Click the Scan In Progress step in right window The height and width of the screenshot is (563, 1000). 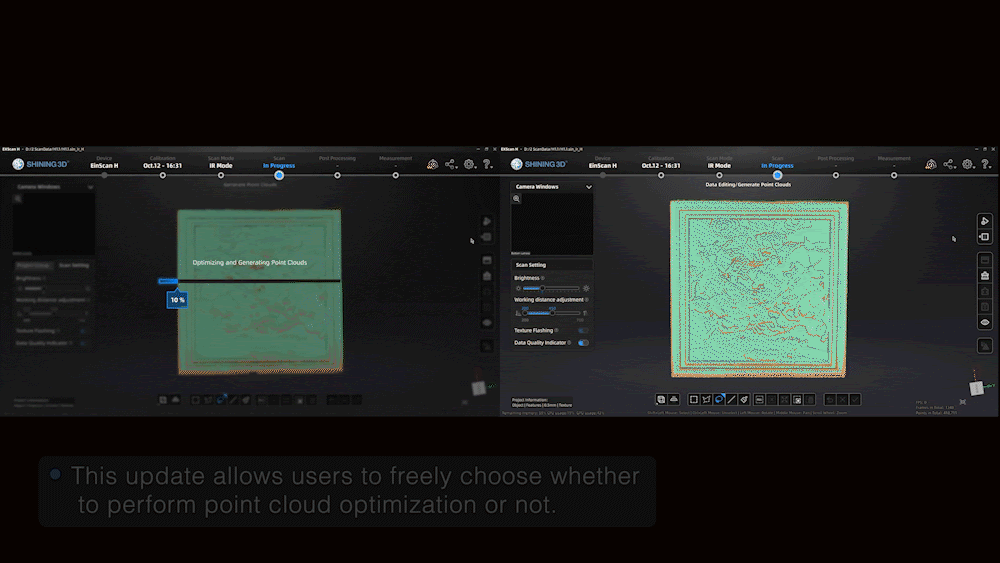click(777, 175)
